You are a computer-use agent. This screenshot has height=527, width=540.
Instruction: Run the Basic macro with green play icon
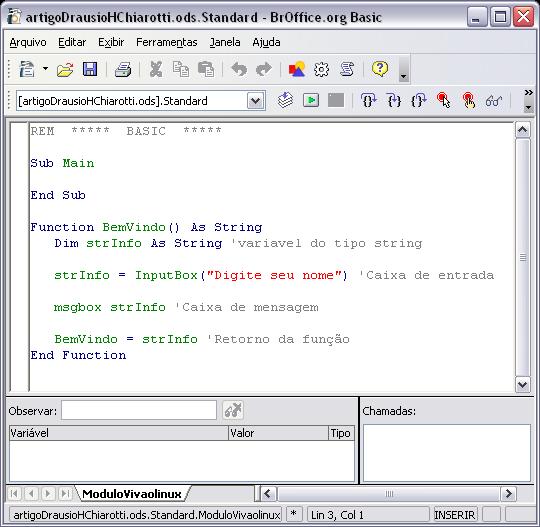click(311, 101)
